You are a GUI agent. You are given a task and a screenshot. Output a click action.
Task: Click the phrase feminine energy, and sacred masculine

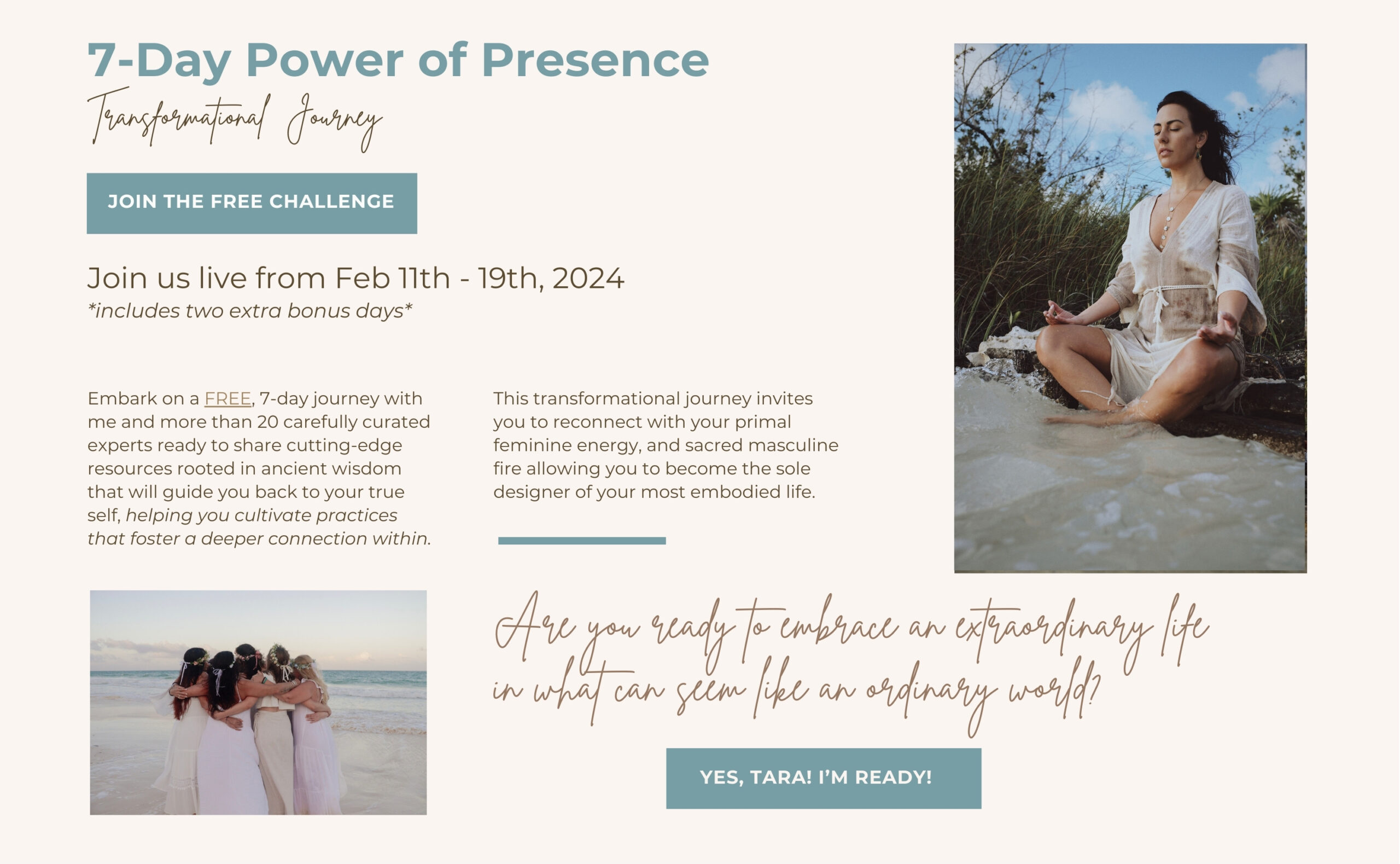666,445
